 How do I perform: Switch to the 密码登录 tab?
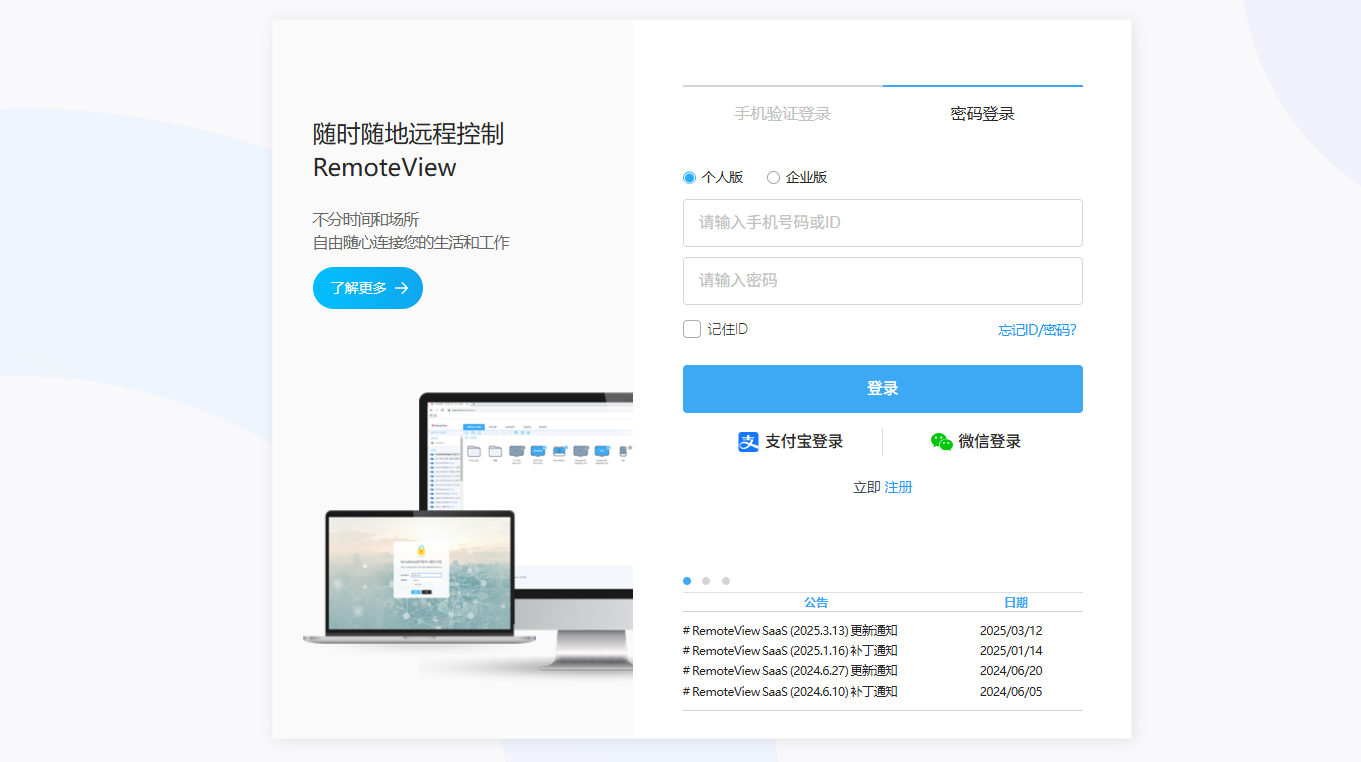click(x=983, y=114)
